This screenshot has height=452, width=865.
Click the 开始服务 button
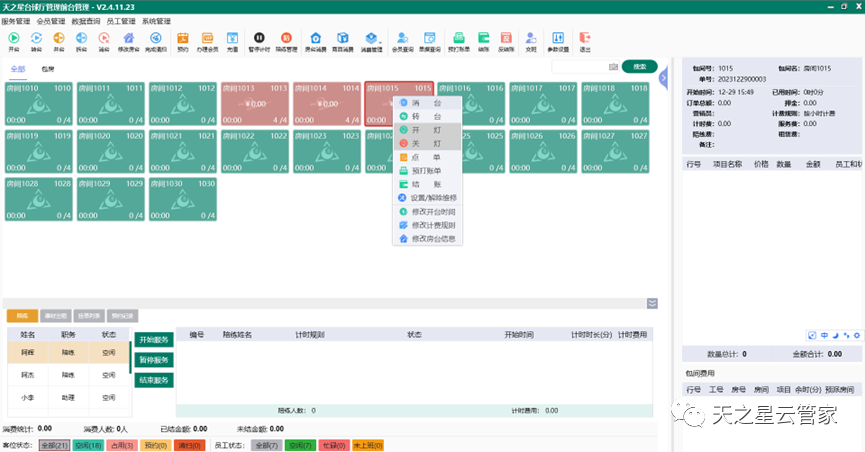pyautogui.click(x=154, y=341)
